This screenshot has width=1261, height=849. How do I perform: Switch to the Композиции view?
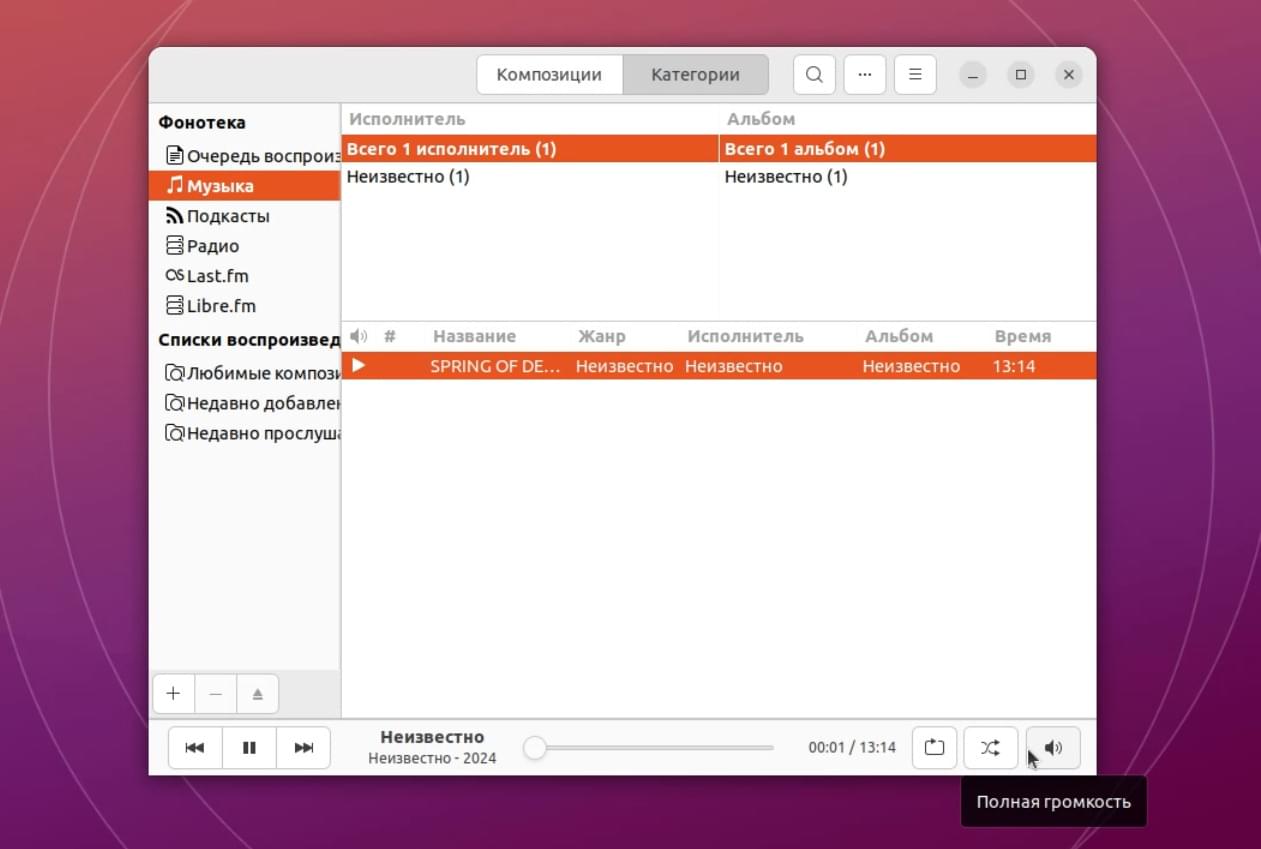coord(549,75)
